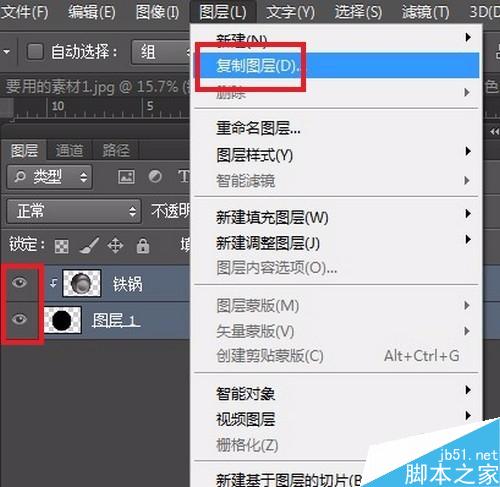
Task: Open the 类型 layer filter dropdown
Action: 49,177
